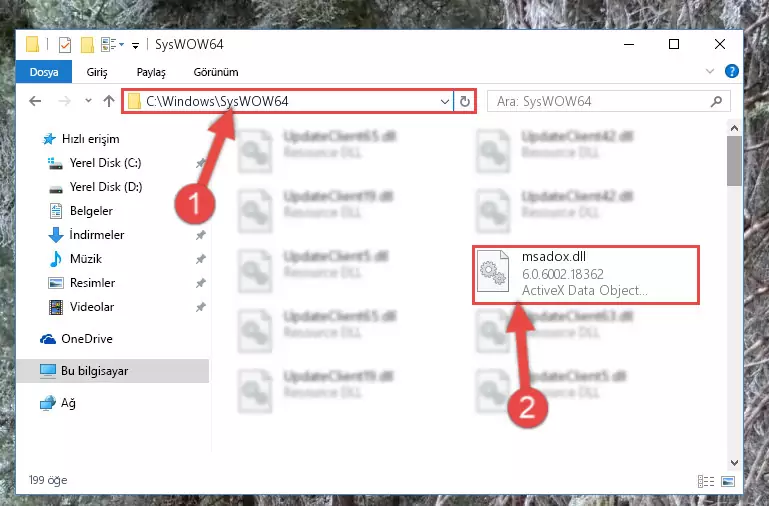This screenshot has width=769, height=506.
Task: Switch to the Giriş ribbon tab
Action: click(97, 72)
